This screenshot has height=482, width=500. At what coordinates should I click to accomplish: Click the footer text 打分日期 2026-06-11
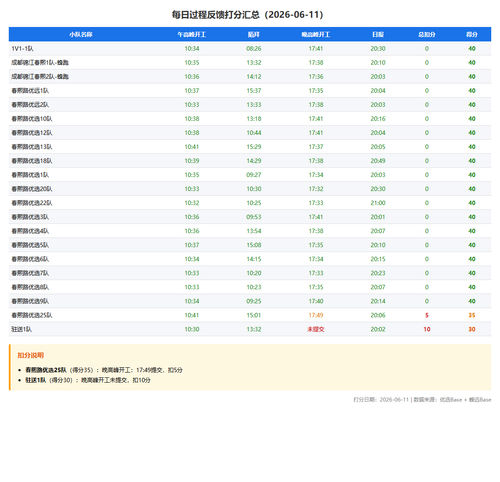(381, 399)
